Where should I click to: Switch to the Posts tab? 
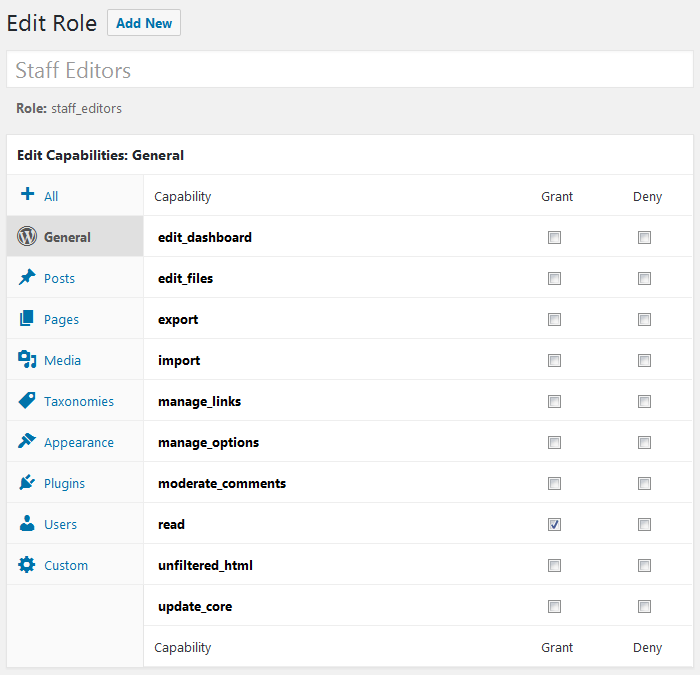click(x=75, y=278)
